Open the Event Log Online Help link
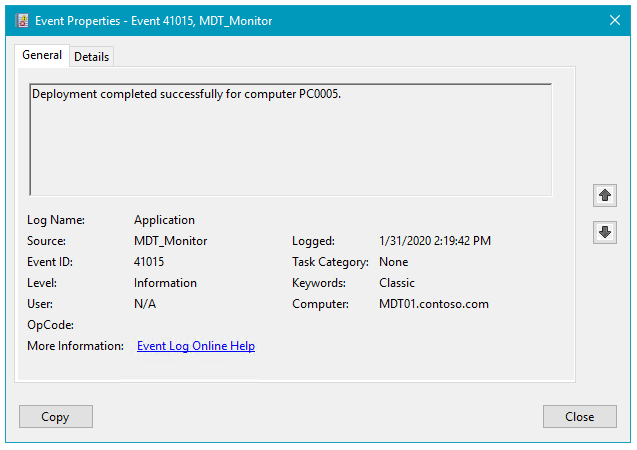 point(195,346)
